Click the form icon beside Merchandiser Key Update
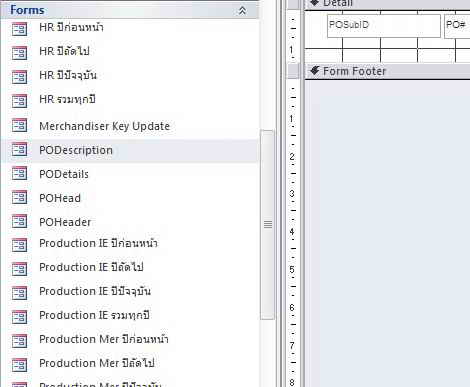Viewport: 470px width, 387px height. (x=19, y=126)
